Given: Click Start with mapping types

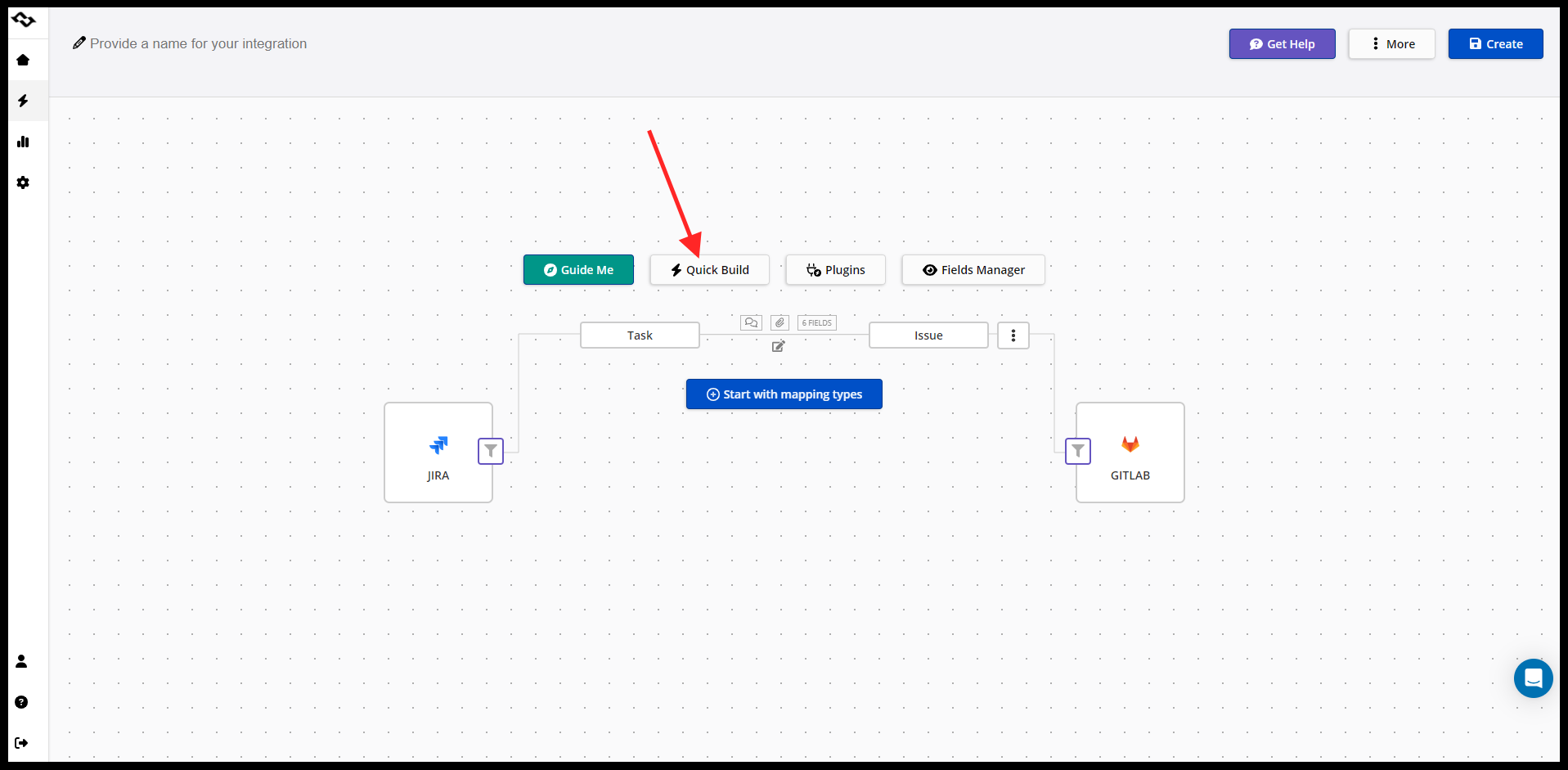Looking at the screenshot, I should pos(784,394).
